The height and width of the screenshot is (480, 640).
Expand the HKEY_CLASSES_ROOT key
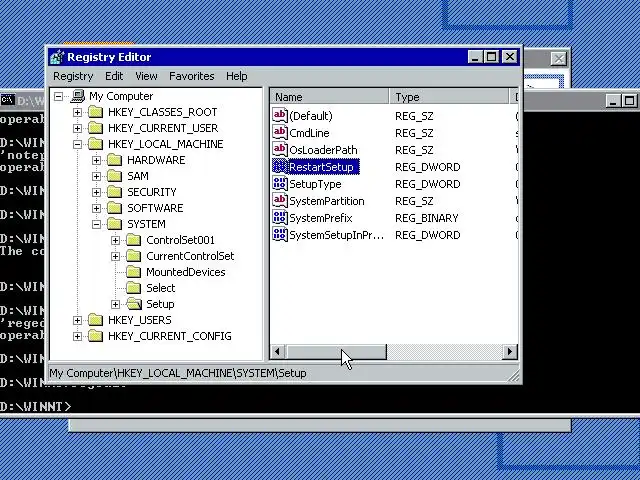tap(77, 112)
